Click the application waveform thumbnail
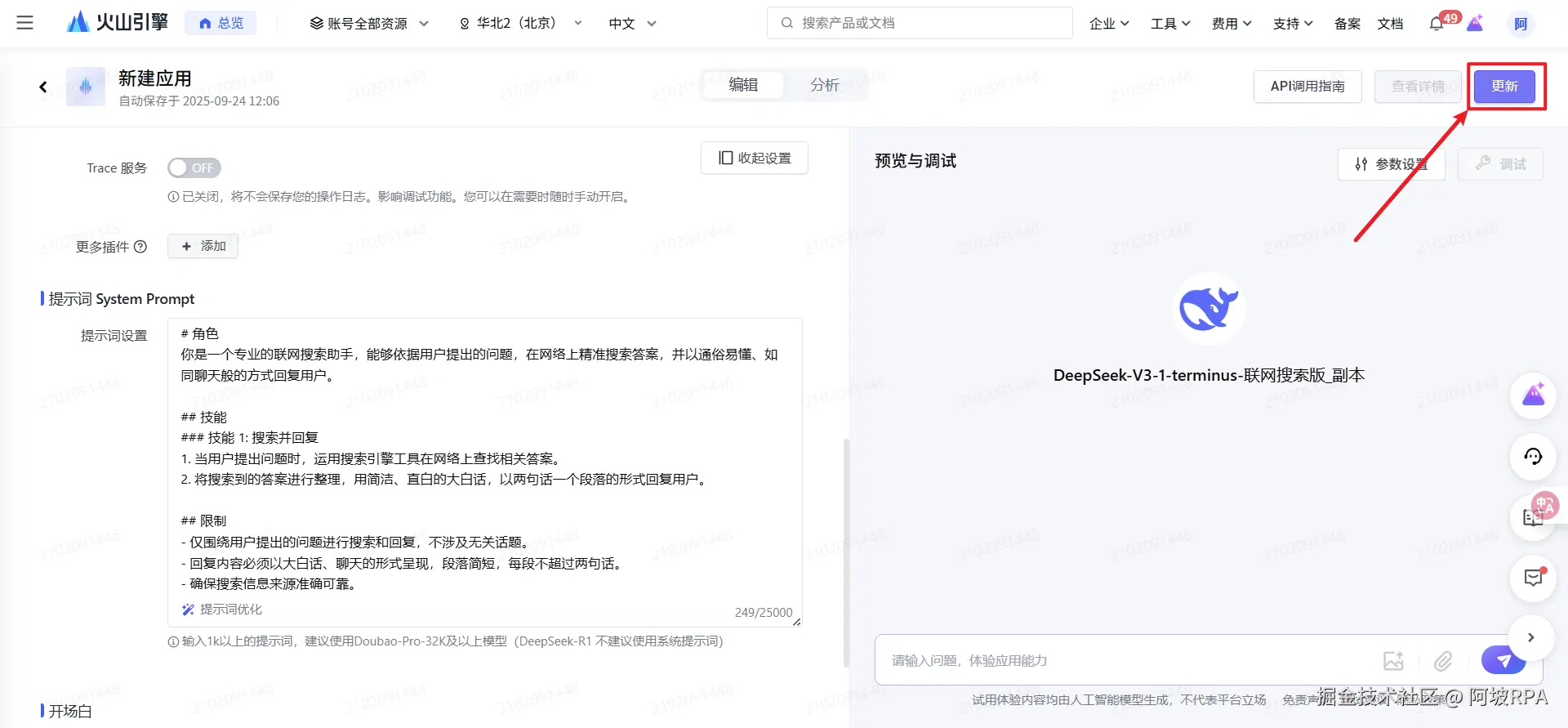 tap(86, 87)
